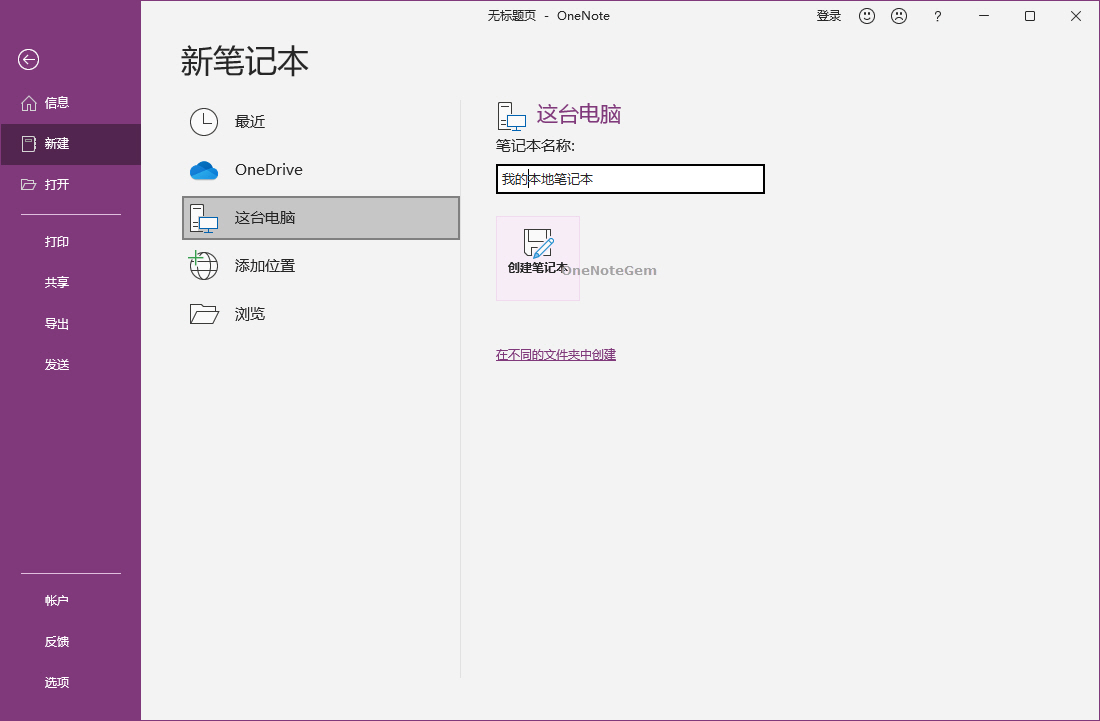
Task: Send a smile feedback face icon
Action: click(x=867, y=15)
